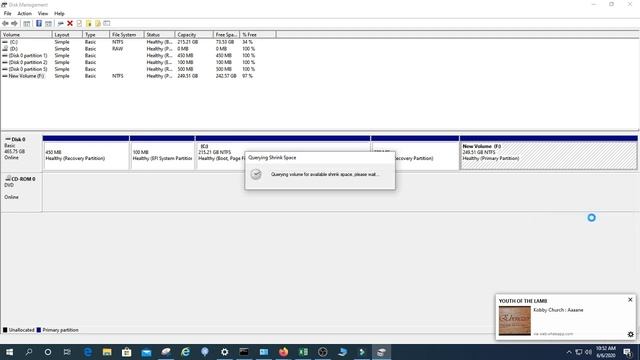Select the (Disk 0 partition 5) row

pos(129,69)
